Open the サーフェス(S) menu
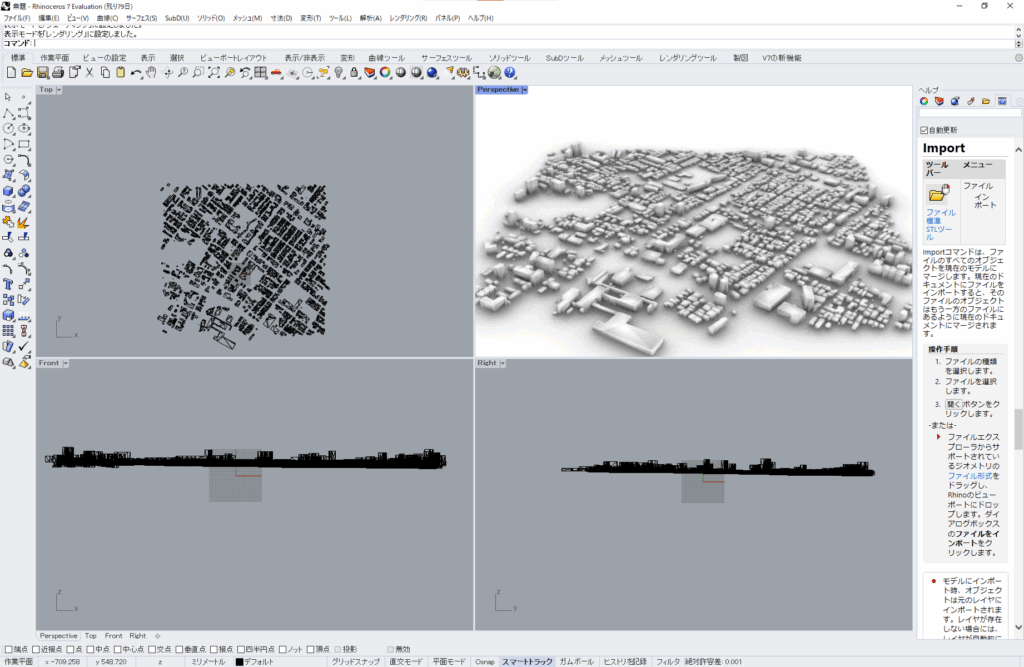 pyautogui.click(x=141, y=18)
